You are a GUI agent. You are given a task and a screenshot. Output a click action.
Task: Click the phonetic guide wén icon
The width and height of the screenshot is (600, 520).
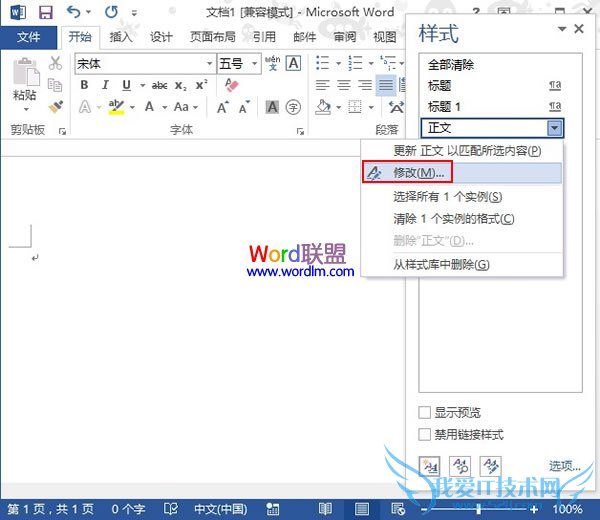(x=272, y=63)
